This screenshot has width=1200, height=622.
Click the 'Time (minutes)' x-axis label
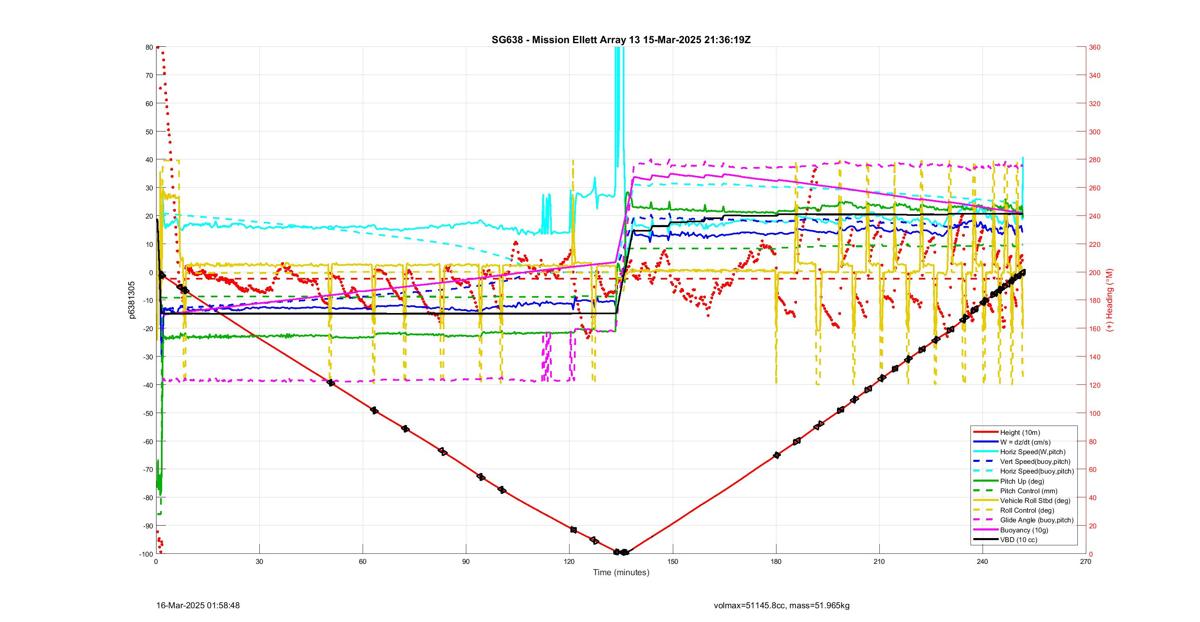621,573
